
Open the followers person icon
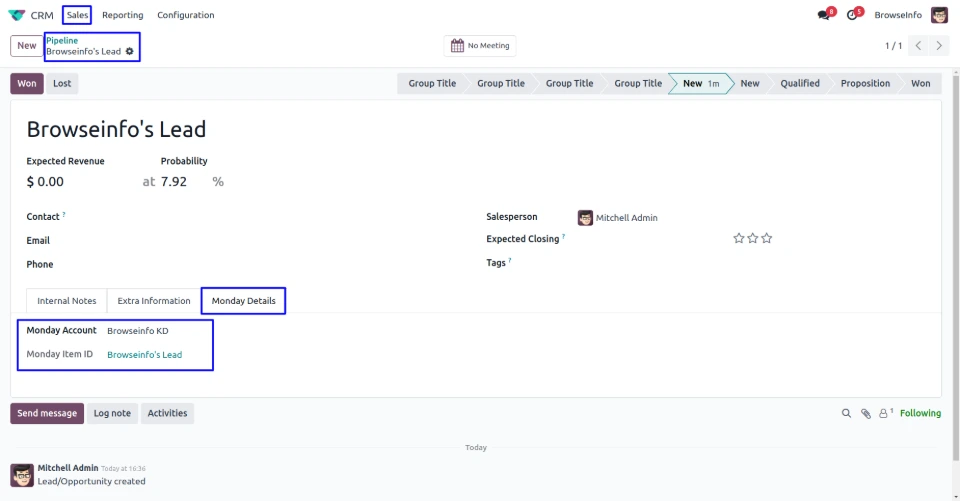click(885, 413)
